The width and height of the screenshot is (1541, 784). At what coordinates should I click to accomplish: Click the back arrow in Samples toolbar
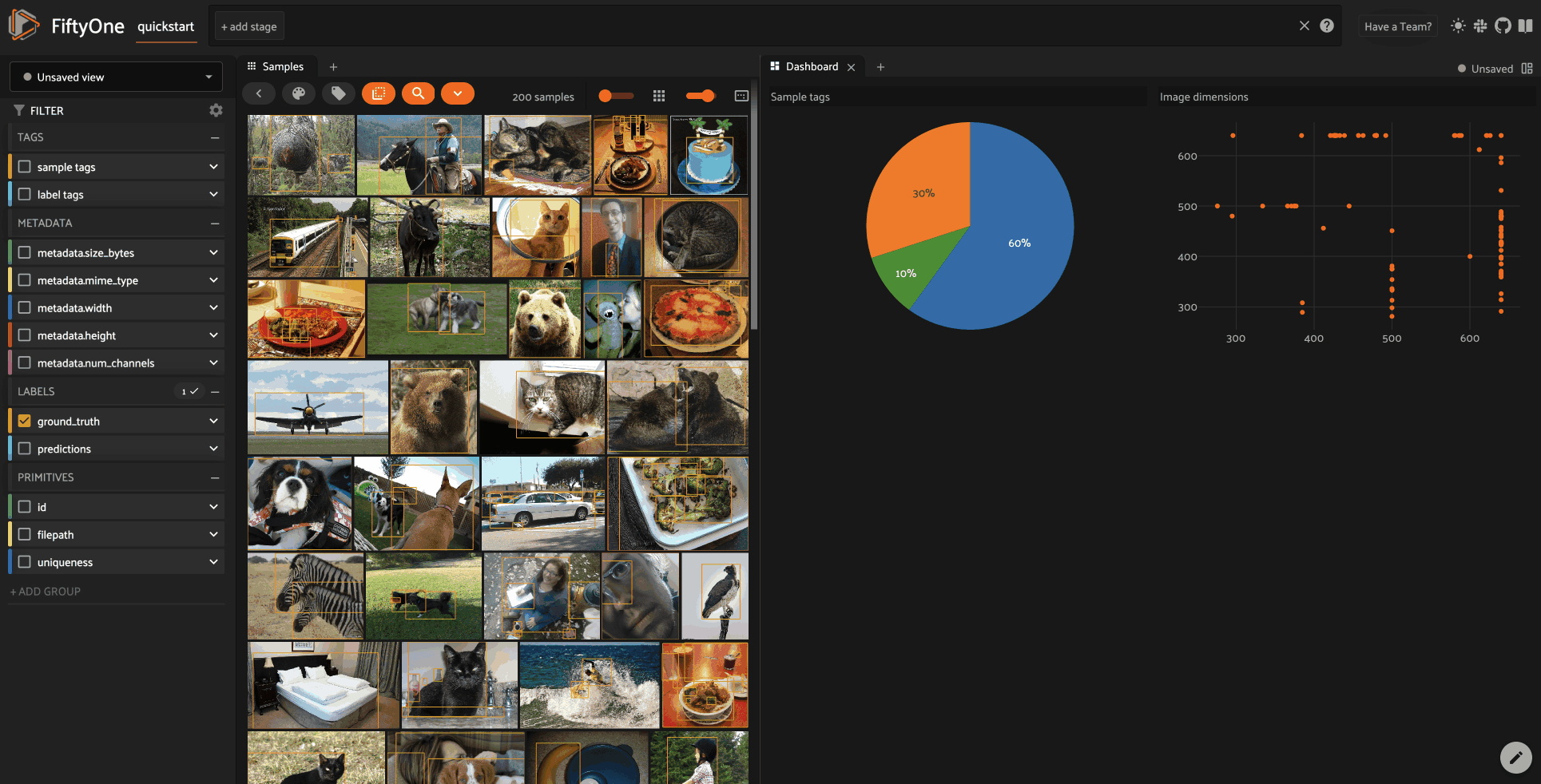tap(259, 94)
